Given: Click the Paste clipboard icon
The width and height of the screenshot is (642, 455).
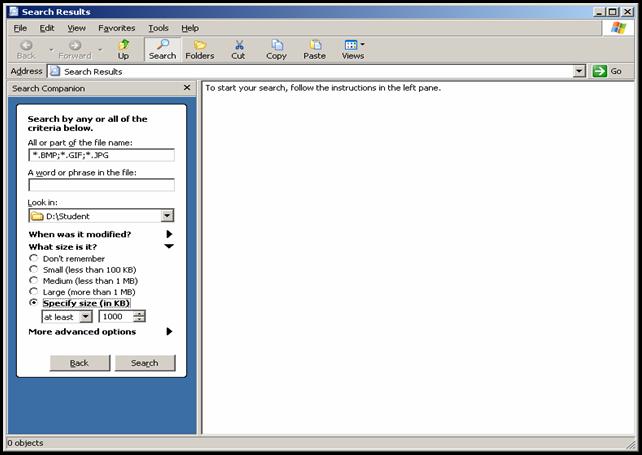Looking at the screenshot, I should coord(314,49).
